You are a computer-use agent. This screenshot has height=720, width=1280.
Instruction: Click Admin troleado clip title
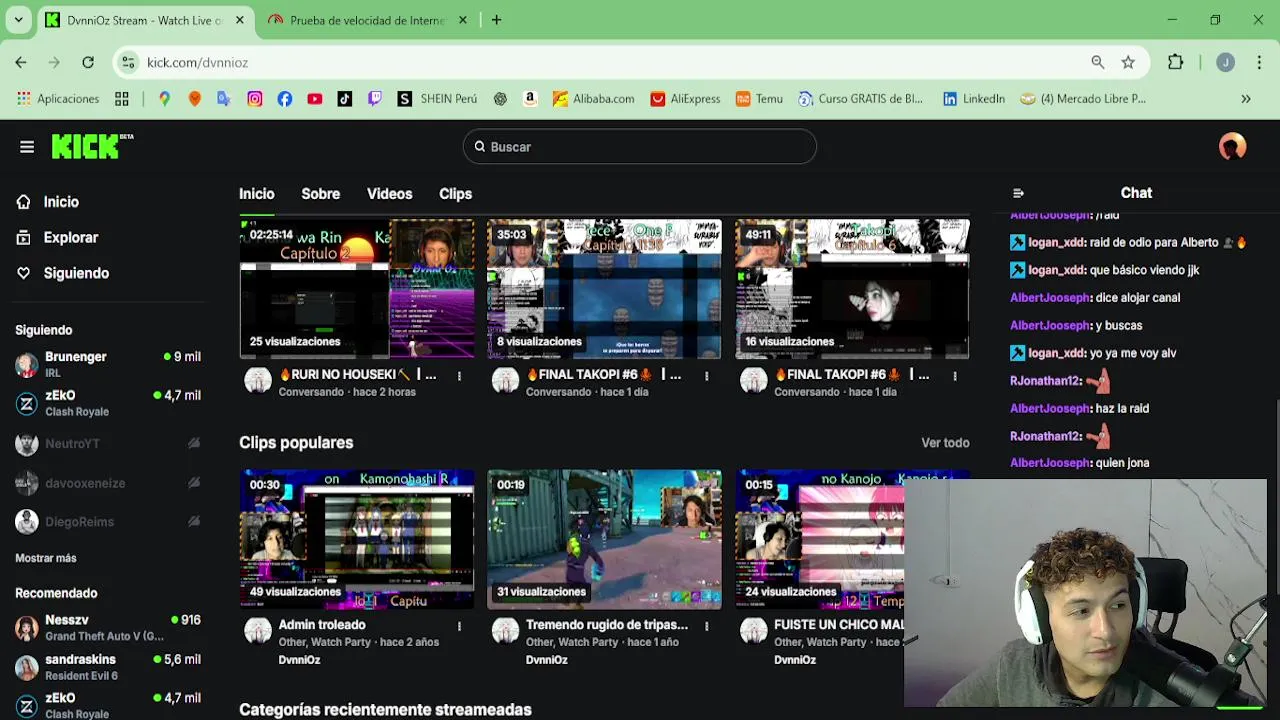click(x=322, y=625)
